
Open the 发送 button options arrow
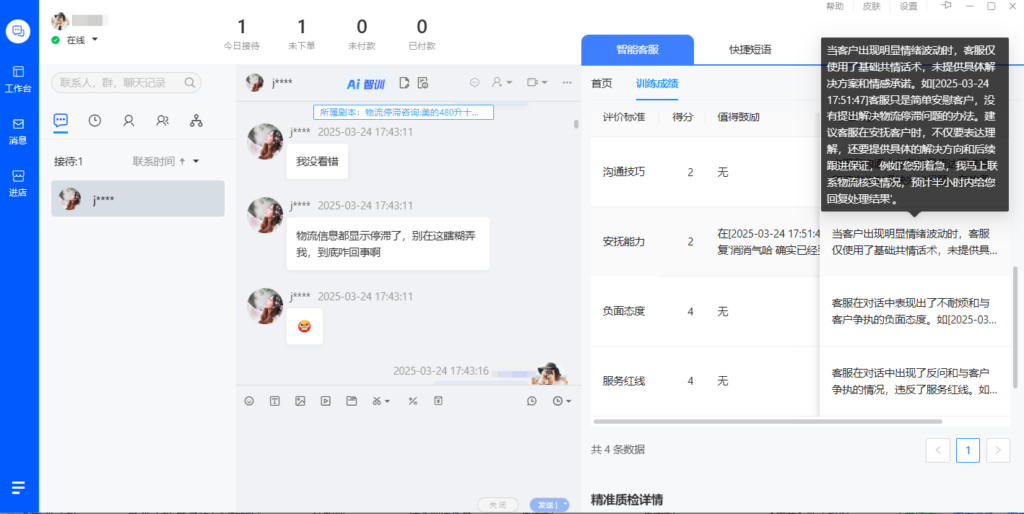tap(565, 505)
